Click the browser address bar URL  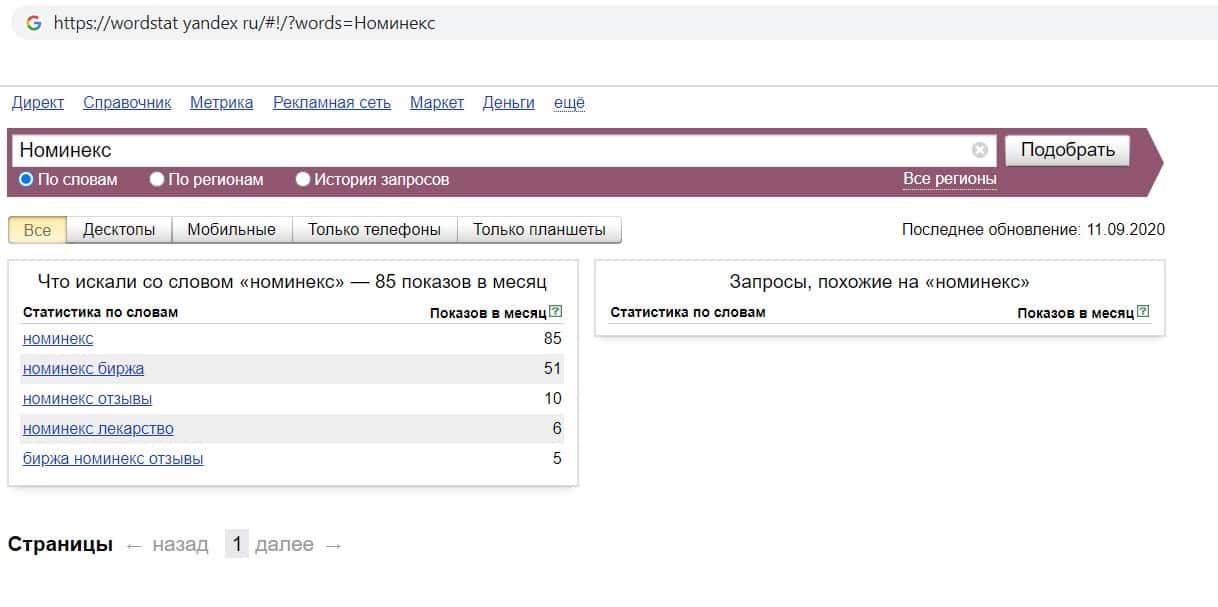click(244, 23)
